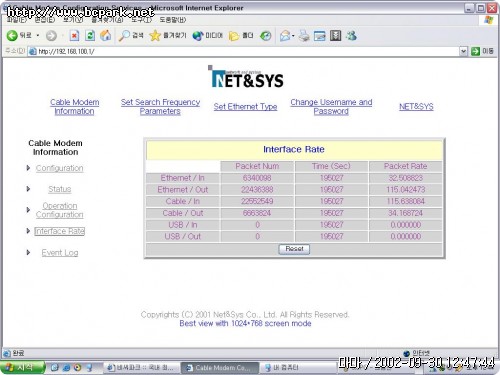Click the NET&SYS logo image
The width and height of the screenshot is (500, 375).
(247, 77)
